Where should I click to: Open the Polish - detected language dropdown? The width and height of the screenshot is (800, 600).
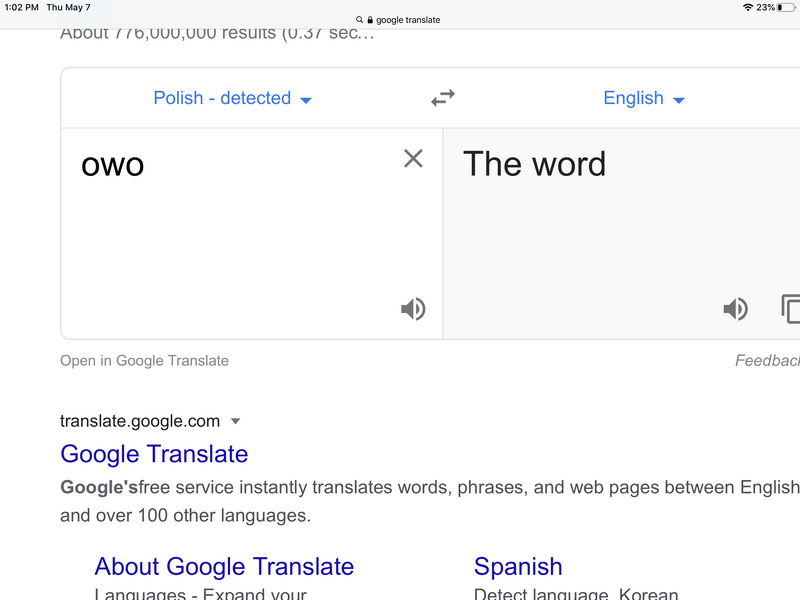[232, 98]
